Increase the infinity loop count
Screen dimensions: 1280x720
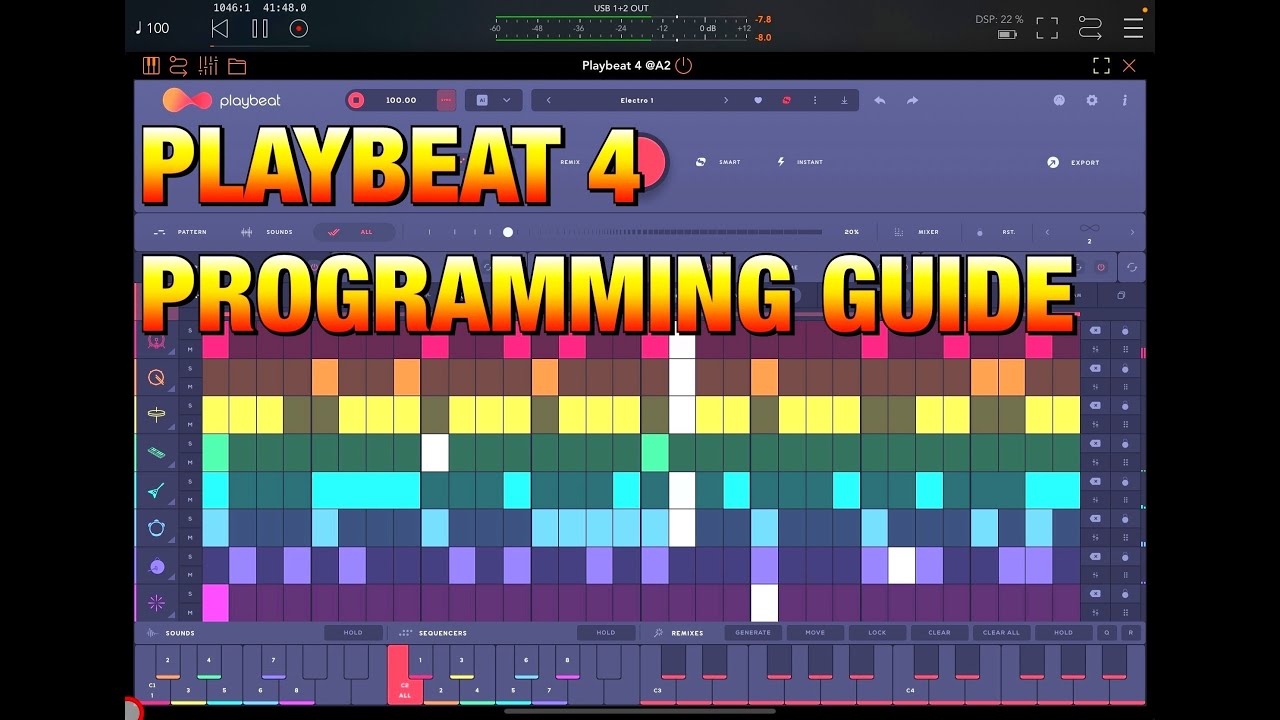1132,232
